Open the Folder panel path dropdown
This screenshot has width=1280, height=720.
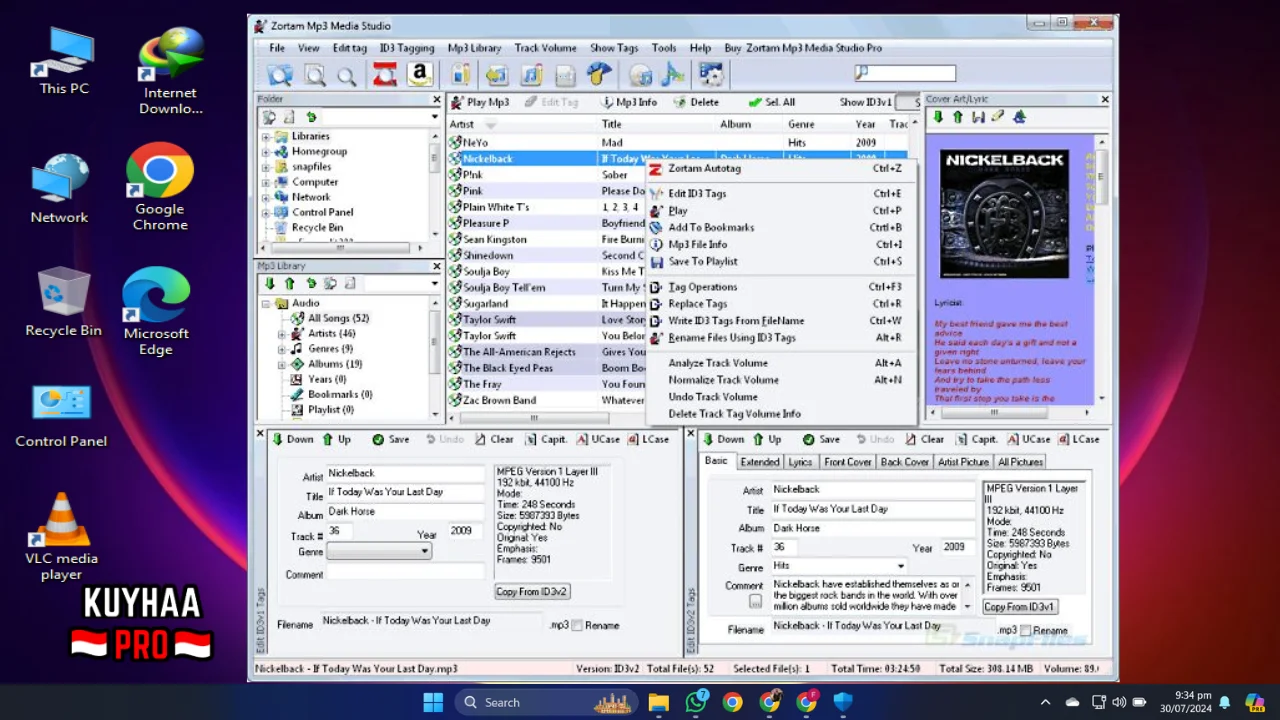coord(434,117)
